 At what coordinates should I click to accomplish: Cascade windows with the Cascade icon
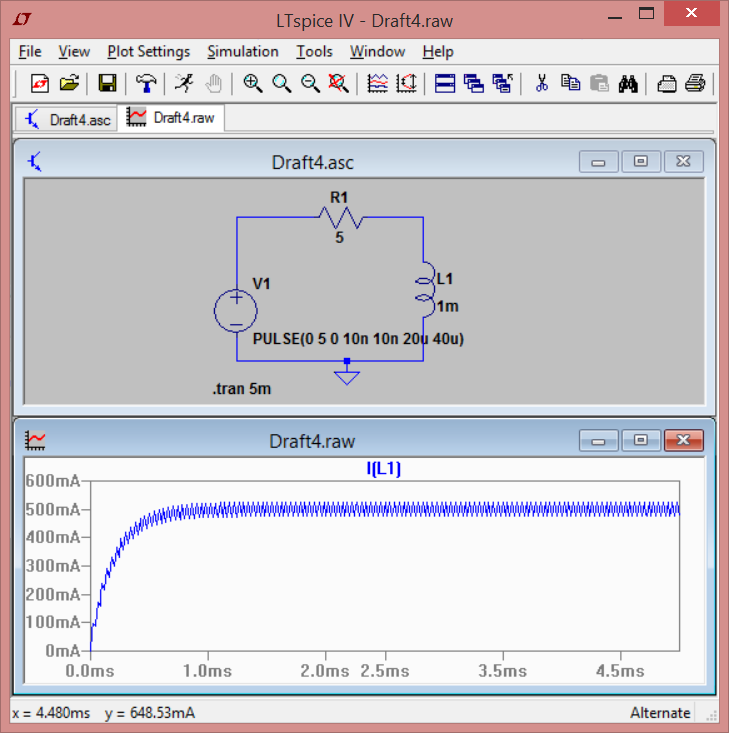[x=474, y=84]
